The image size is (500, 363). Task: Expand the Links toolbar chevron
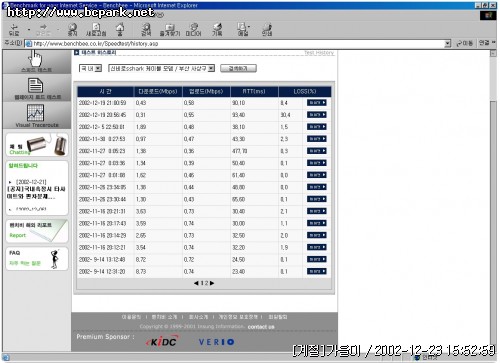[494, 43]
